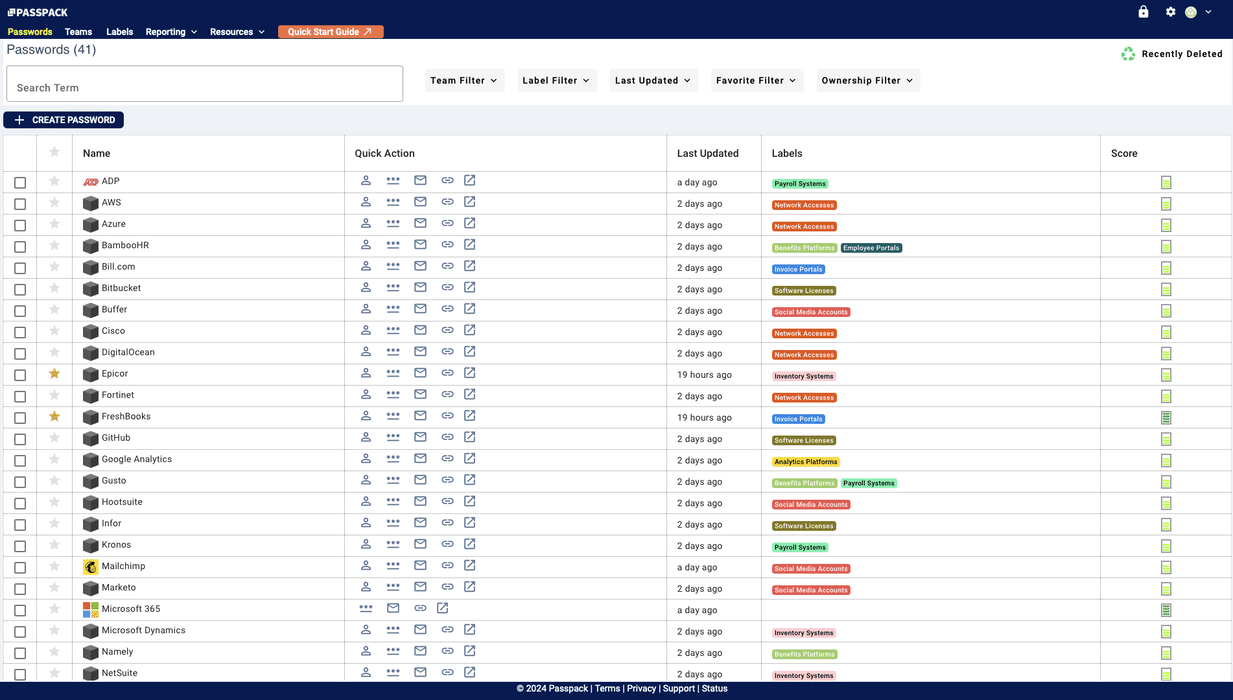Open the Quick Start Guide
Screen dimensions: 1233x700
tap(330, 31)
